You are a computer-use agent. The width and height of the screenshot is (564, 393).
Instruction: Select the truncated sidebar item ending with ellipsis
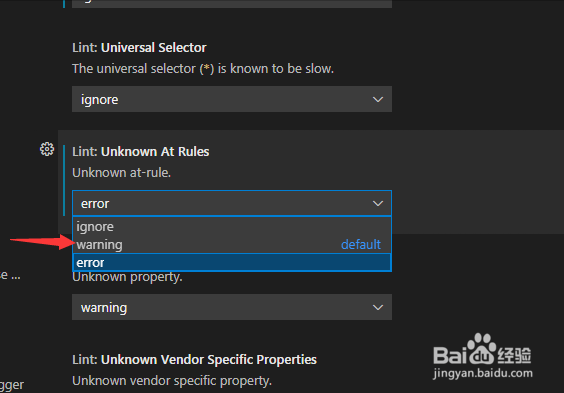pos(10,276)
